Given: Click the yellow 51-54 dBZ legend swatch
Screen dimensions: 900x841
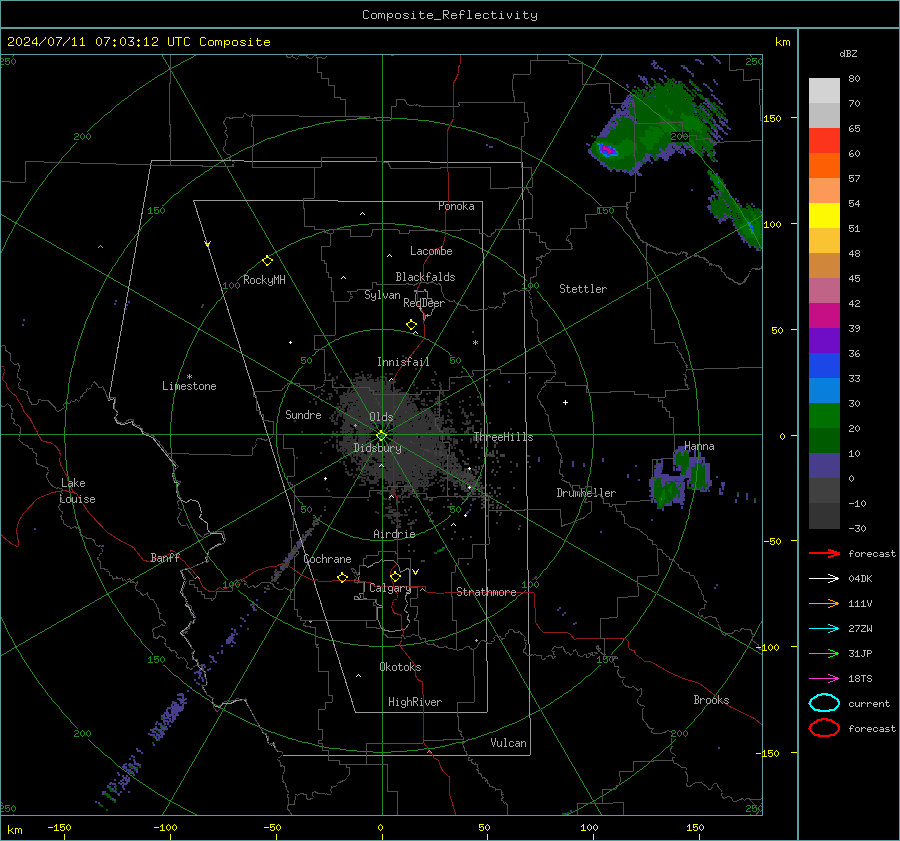Looking at the screenshot, I should tap(824, 216).
